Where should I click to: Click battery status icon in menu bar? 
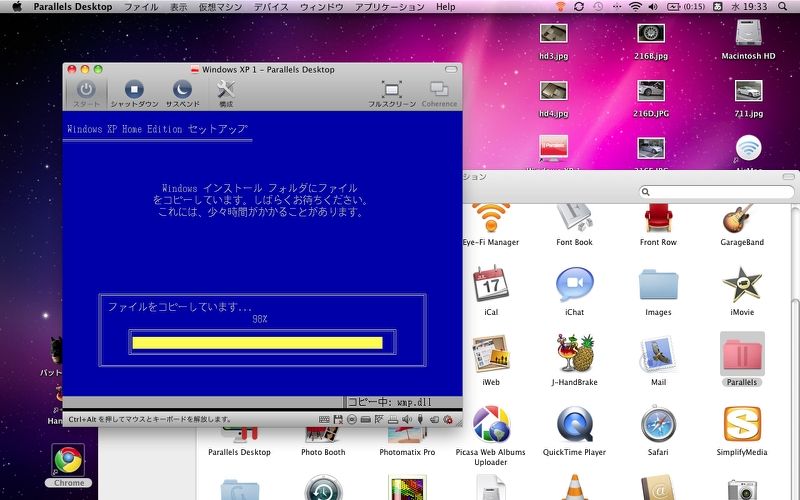coord(686,7)
